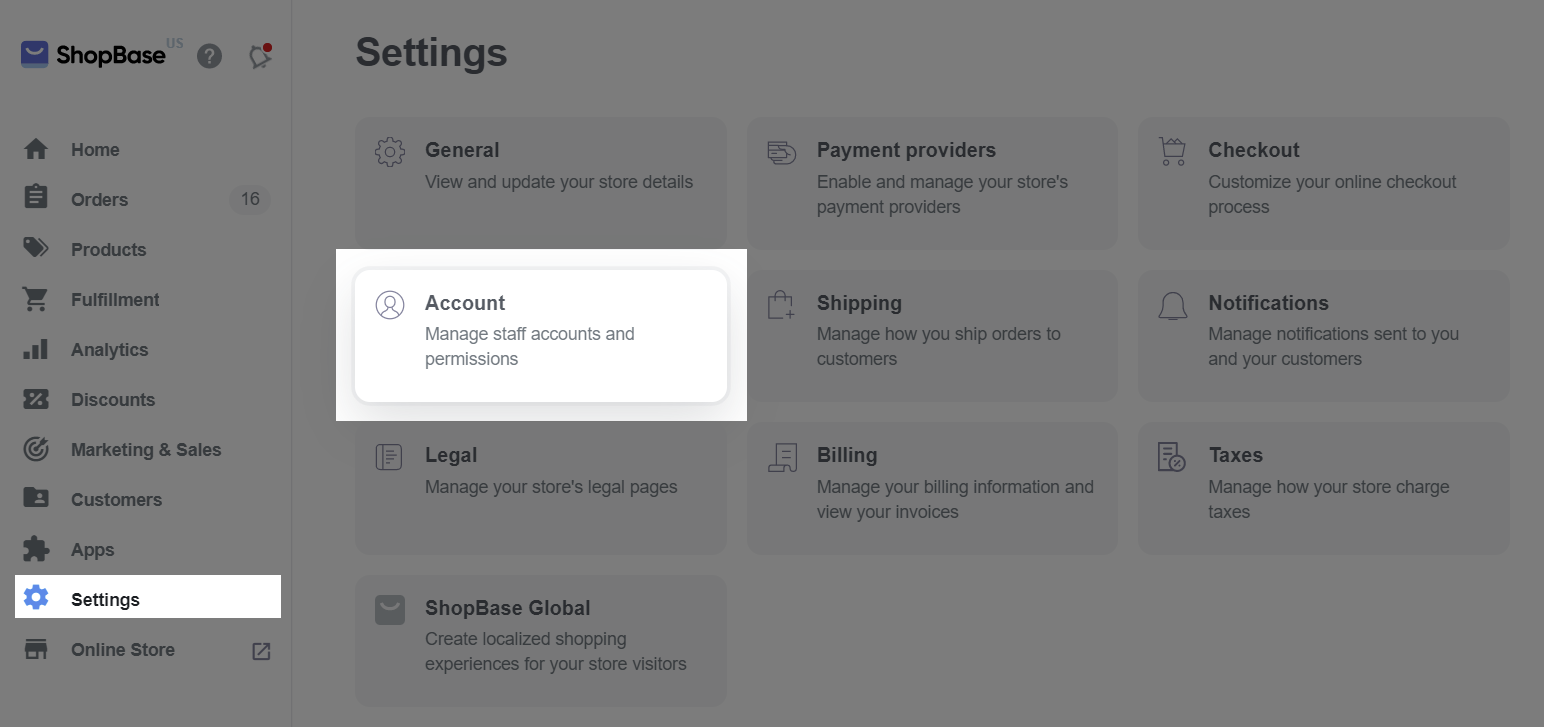Image resolution: width=1544 pixels, height=727 pixels.
Task: Click the ShopBase logo
Action: 93,55
